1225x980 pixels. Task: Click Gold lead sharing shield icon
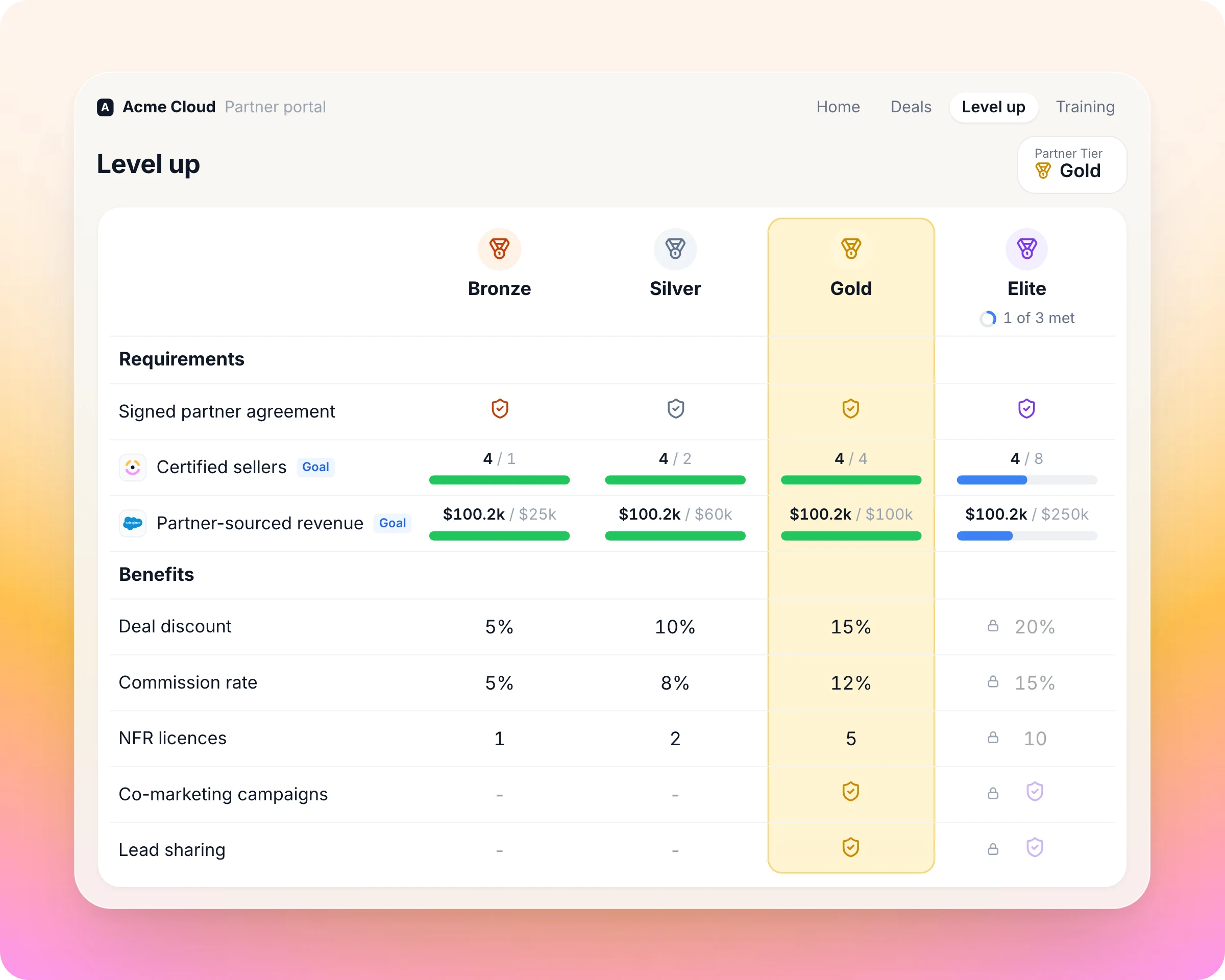pyautogui.click(x=850, y=848)
